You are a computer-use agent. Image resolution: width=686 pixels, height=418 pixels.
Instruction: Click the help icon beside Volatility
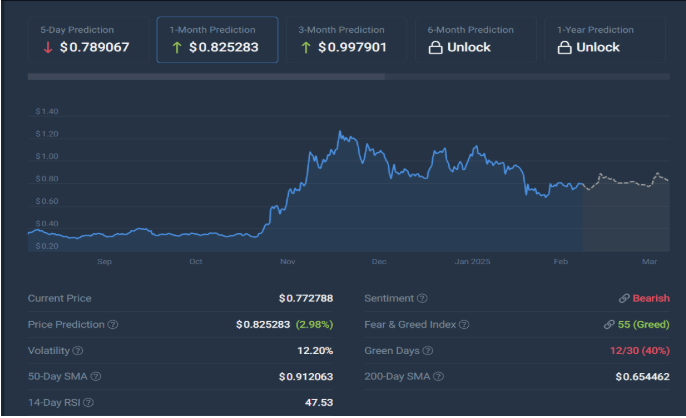pyautogui.click(x=78, y=351)
